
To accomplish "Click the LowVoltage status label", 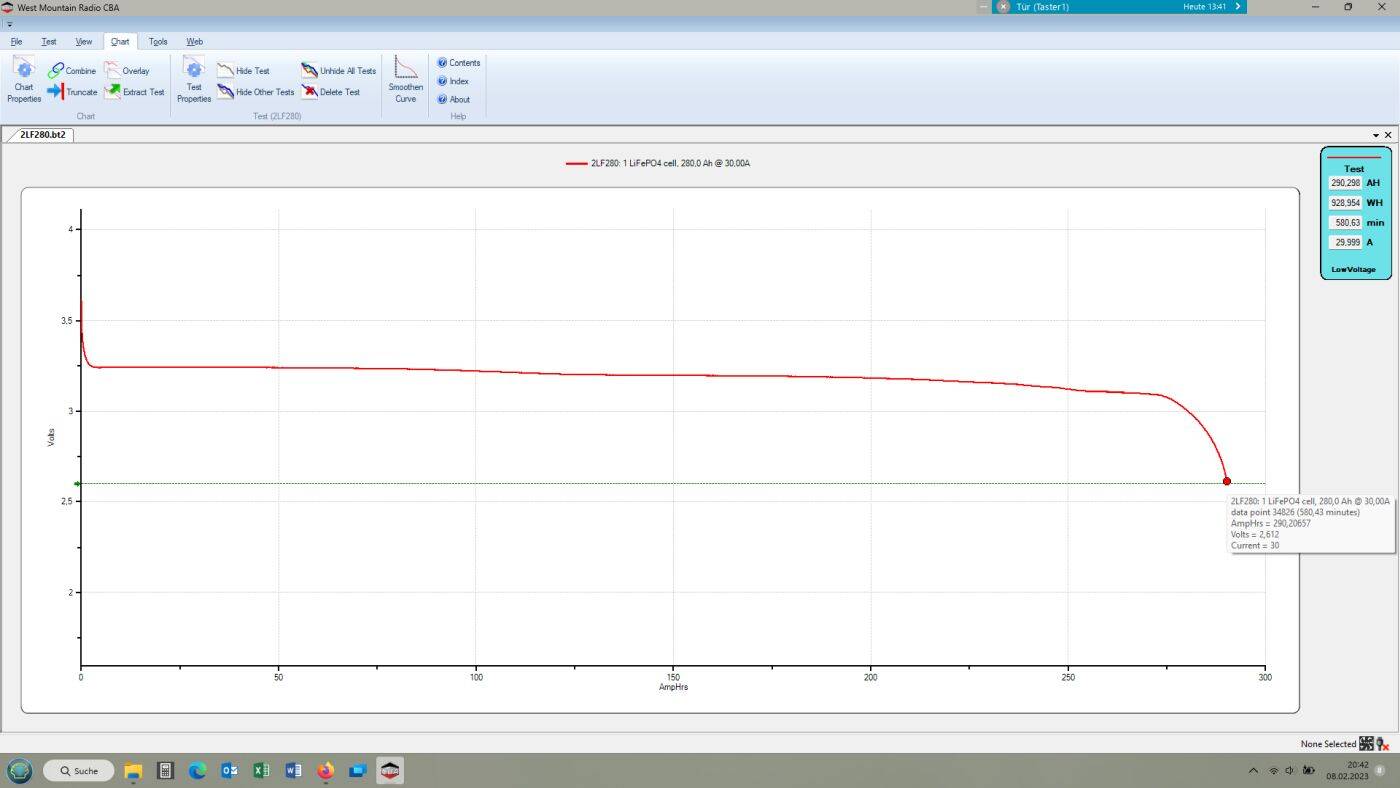I will [1353, 269].
